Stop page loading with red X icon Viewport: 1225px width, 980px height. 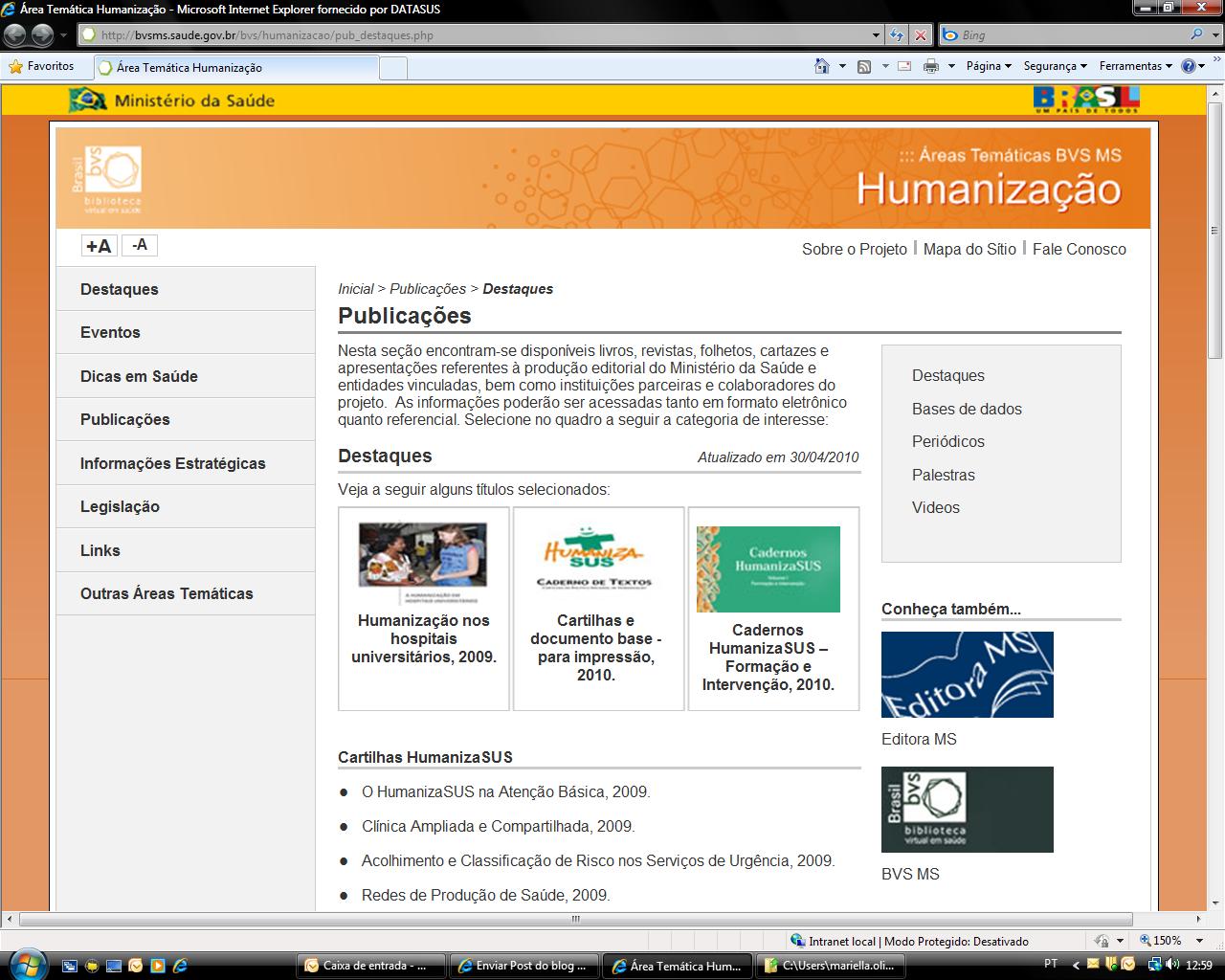click(920, 35)
